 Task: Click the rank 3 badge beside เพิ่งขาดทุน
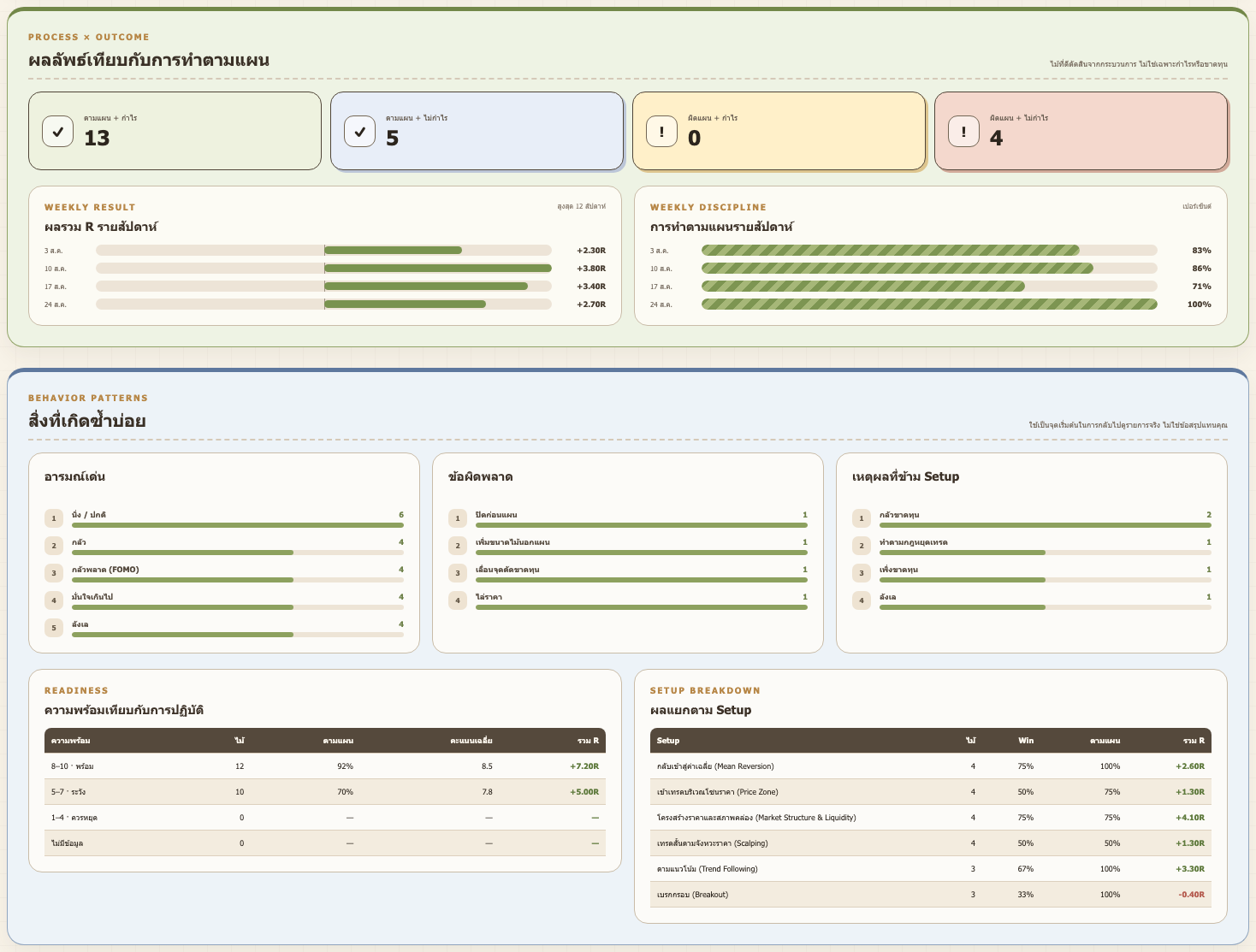point(862,573)
